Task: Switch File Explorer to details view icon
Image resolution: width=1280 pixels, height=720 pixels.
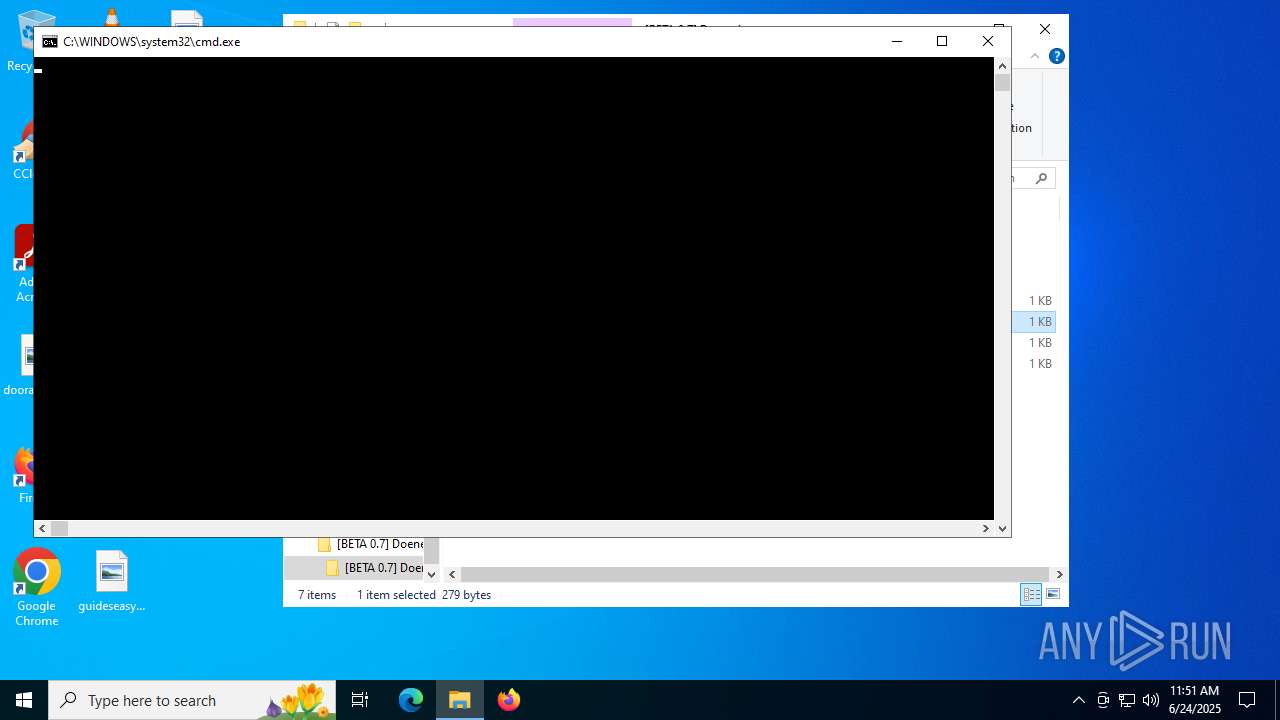Action: click(1031, 594)
